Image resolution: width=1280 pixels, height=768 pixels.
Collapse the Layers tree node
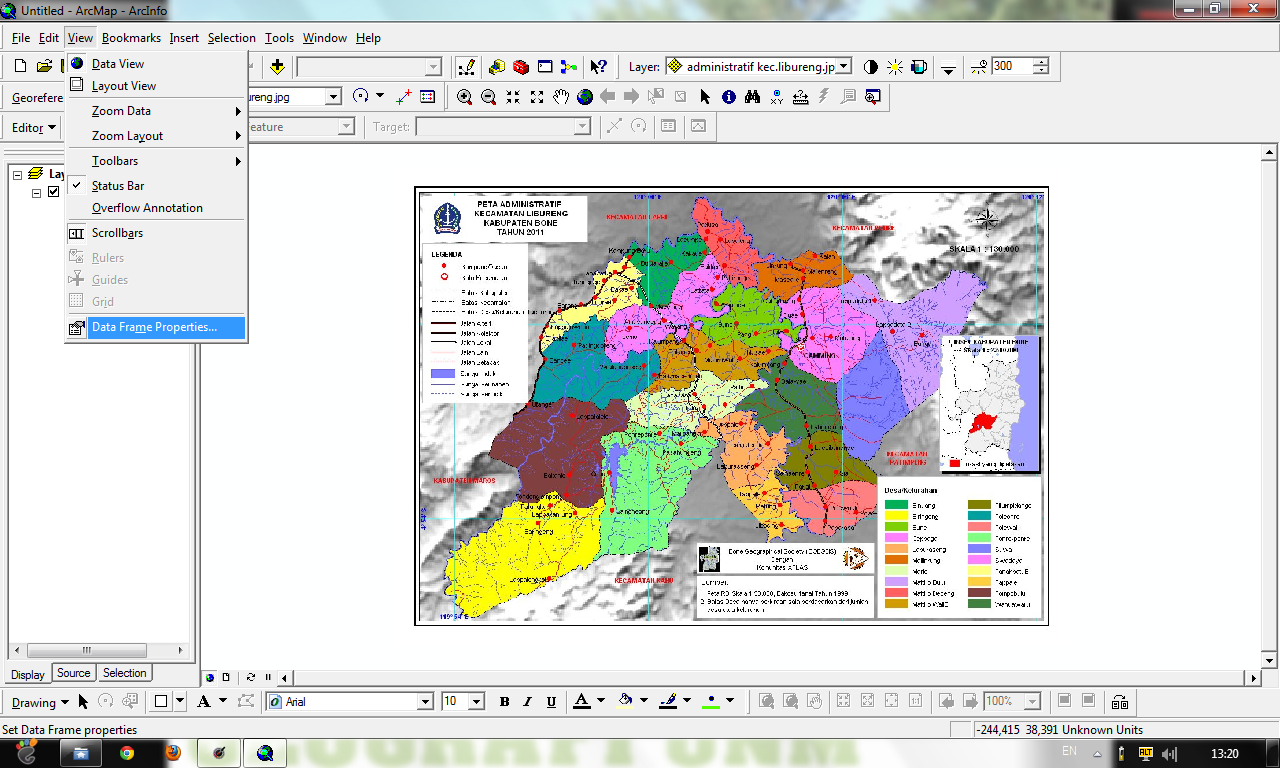point(18,174)
